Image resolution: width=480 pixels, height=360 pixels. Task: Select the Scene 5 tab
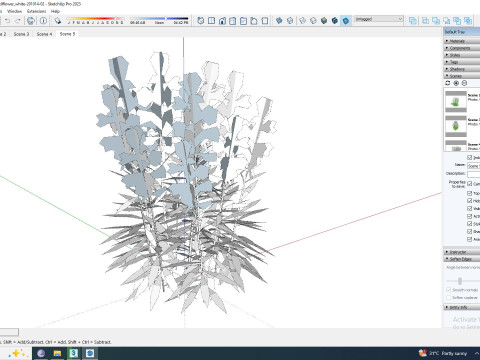click(67, 34)
